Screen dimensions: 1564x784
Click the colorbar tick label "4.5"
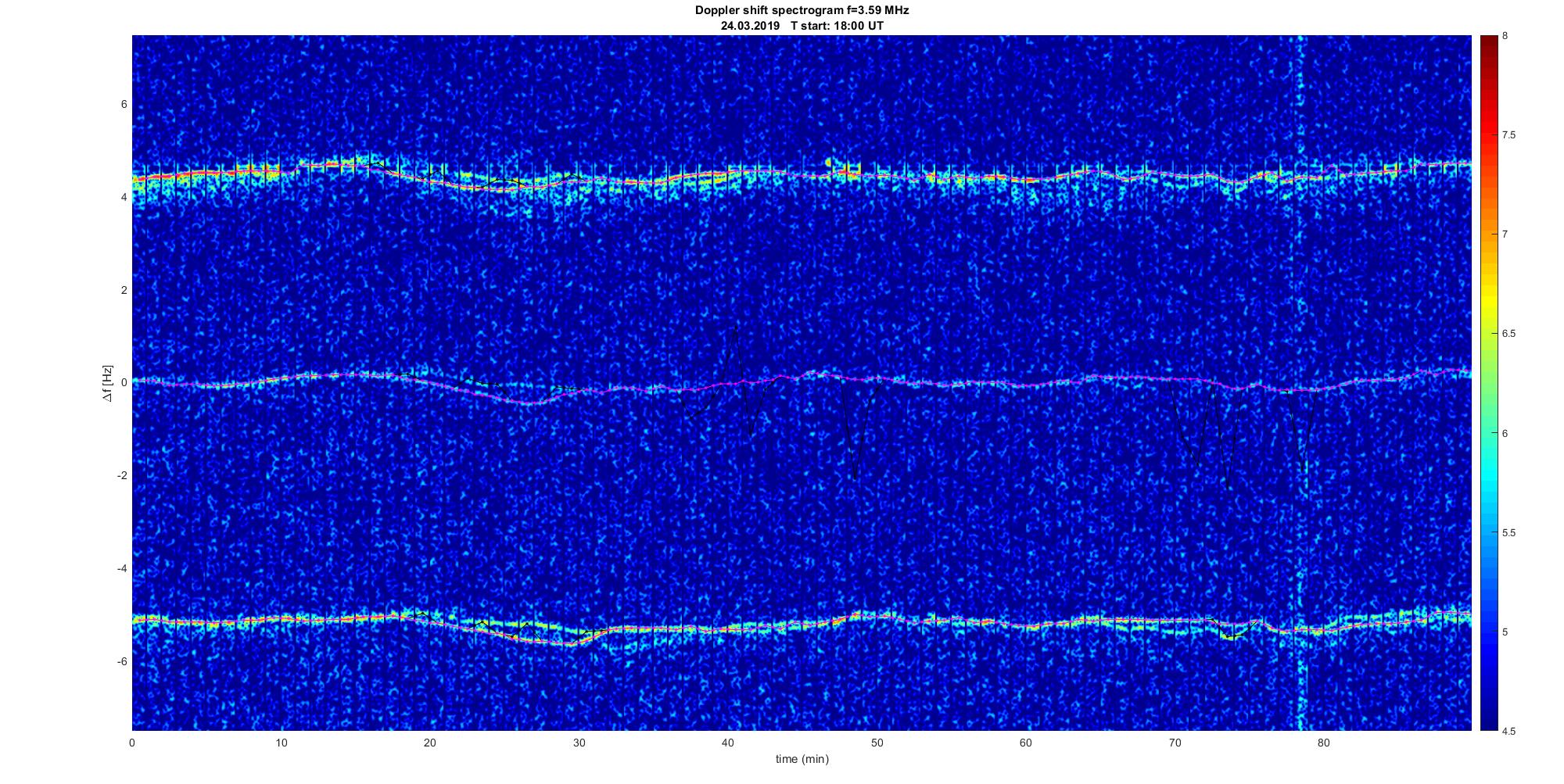point(1508,731)
